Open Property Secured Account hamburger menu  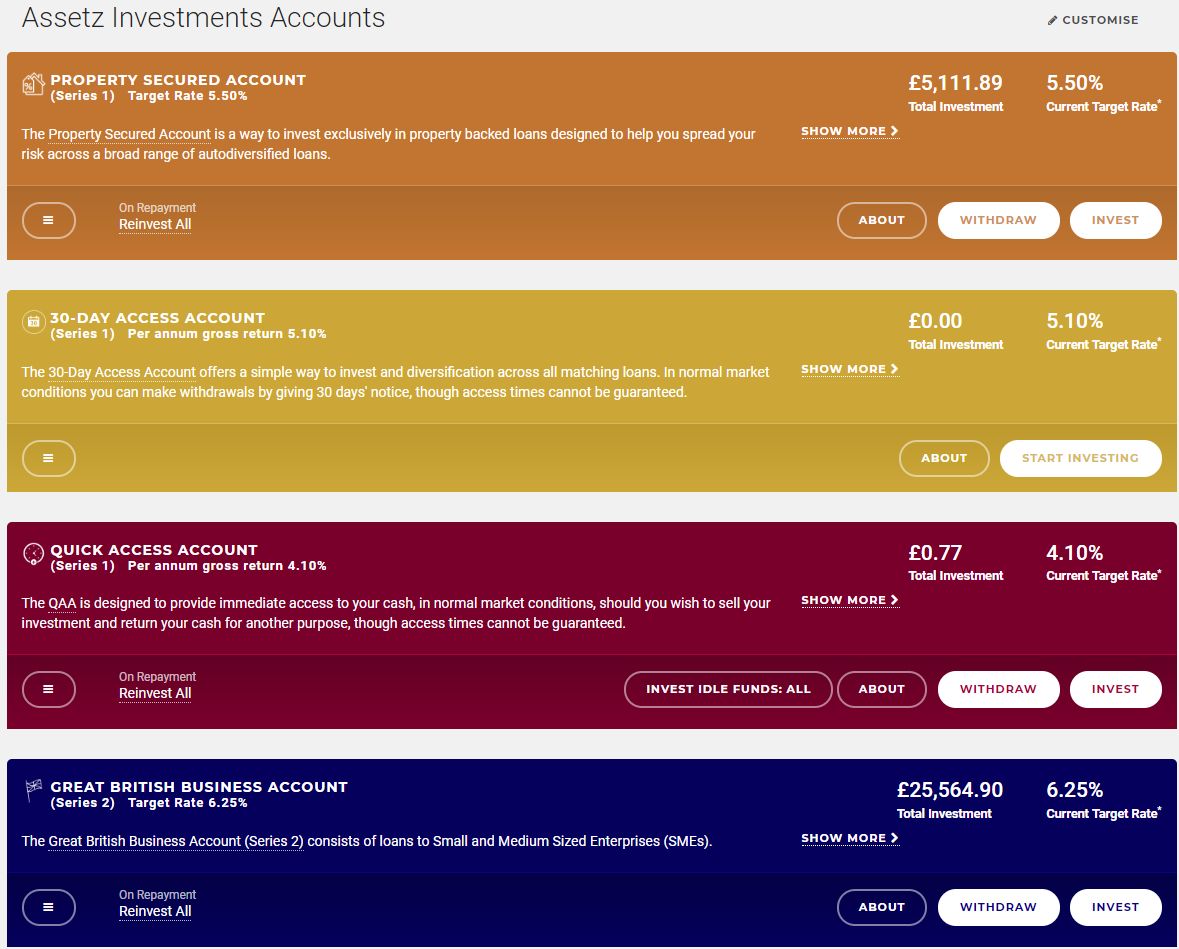coord(49,220)
